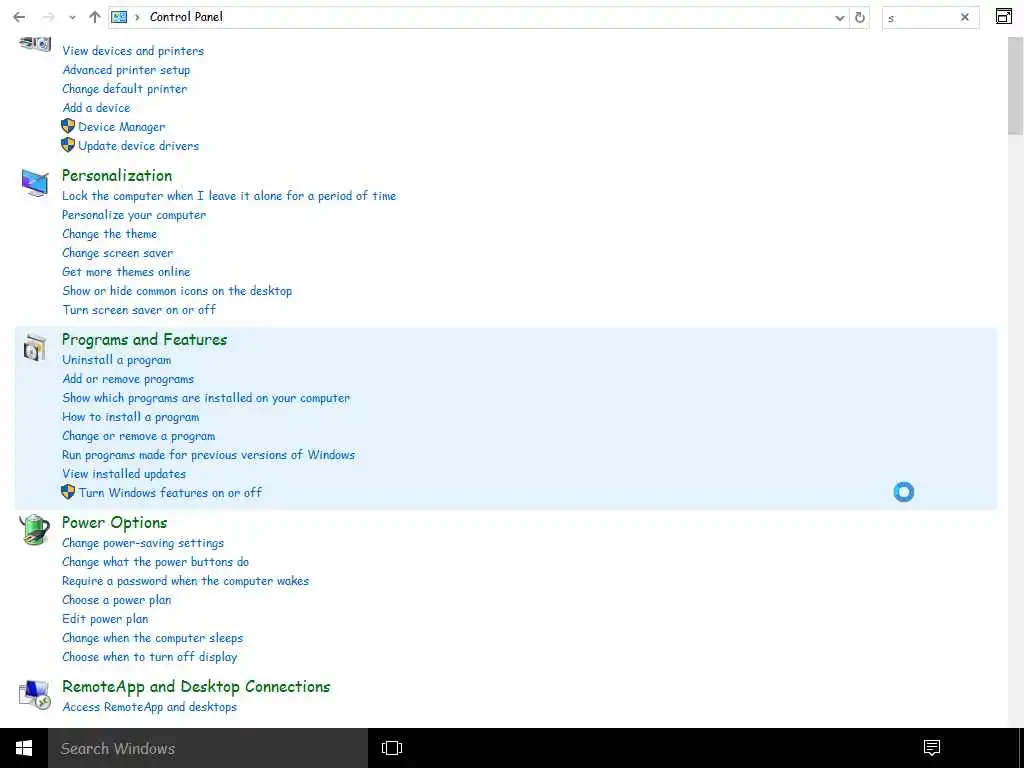Open Edit power plan
The height and width of the screenshot is (768, 1024).
tap(105, 618)
